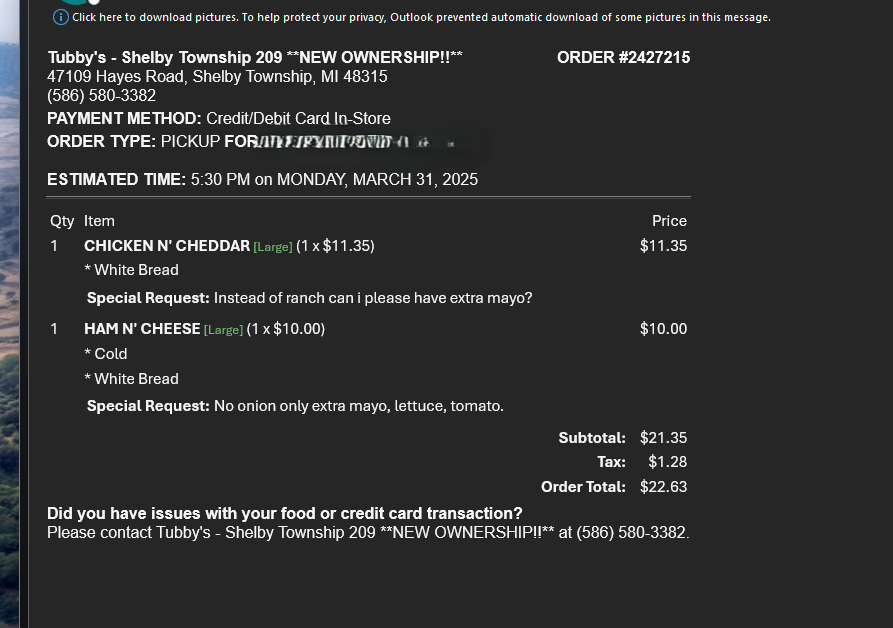
Task: Click the order number #2427215
Action: 623,57
